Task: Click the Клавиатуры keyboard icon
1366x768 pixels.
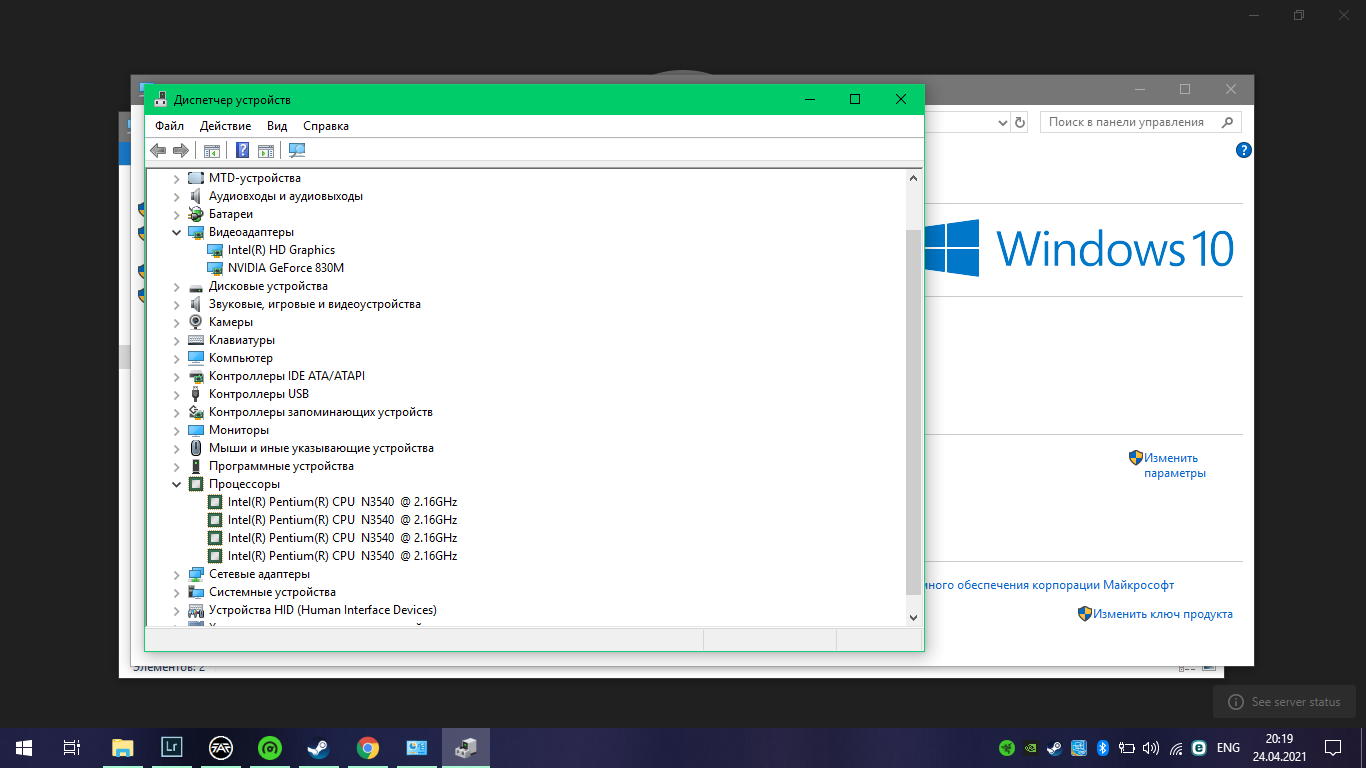Action: pos(196,340)
